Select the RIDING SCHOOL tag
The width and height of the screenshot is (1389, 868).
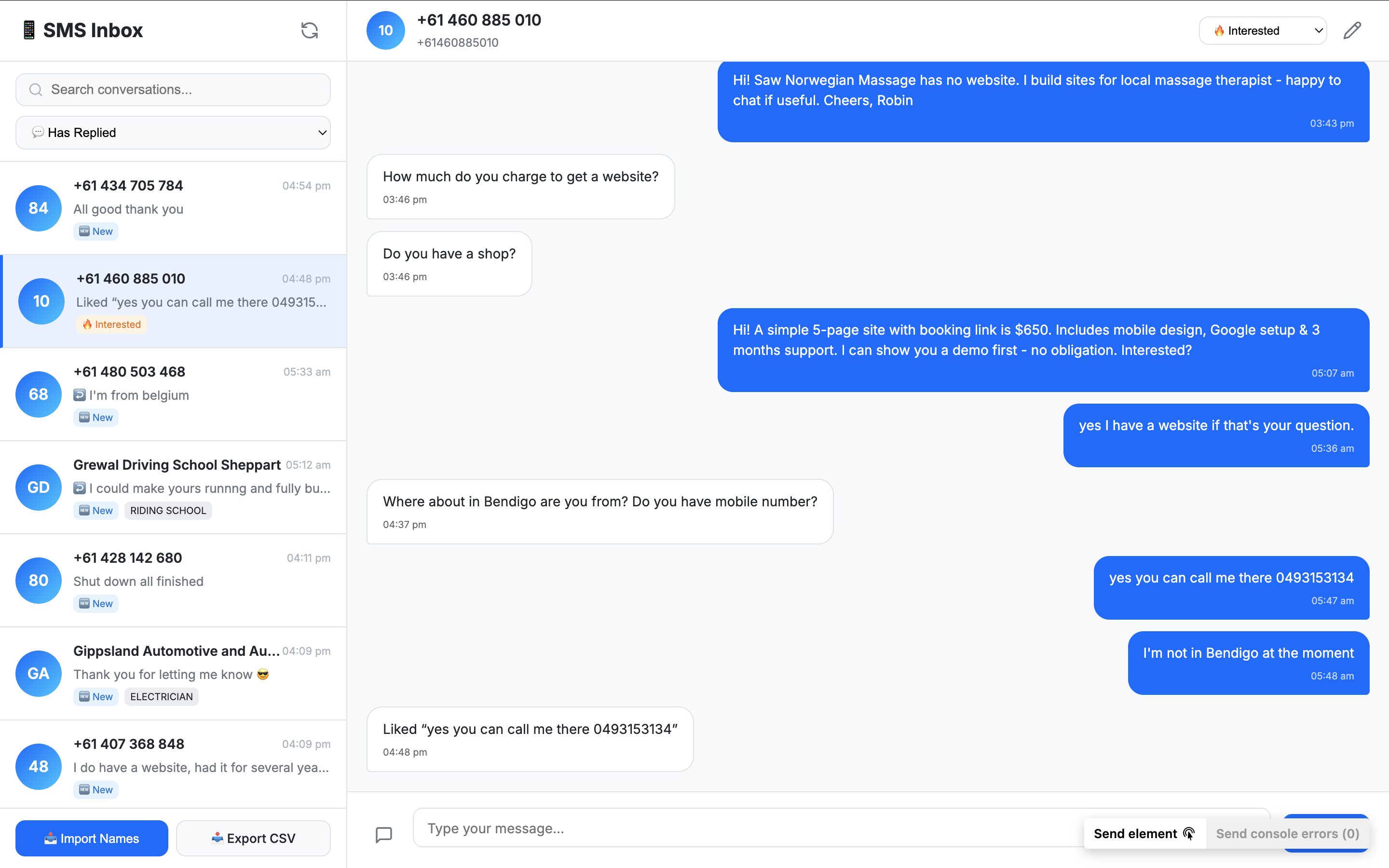pos(168,510)
